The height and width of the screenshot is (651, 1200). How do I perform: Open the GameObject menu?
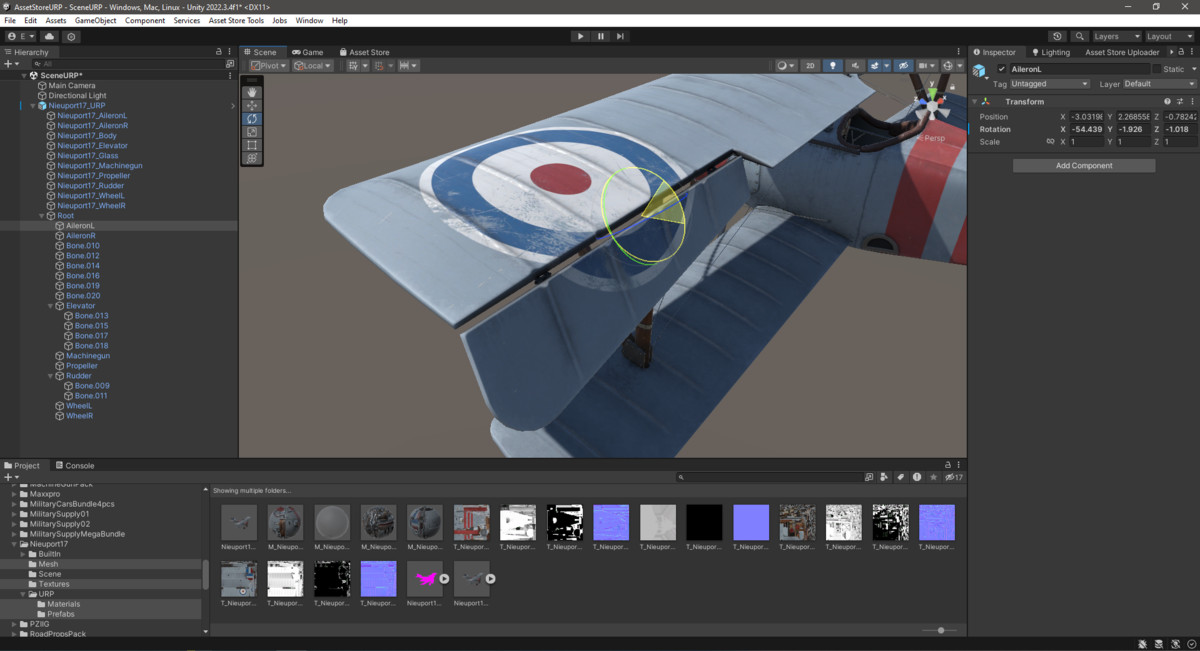coord(95,19)
